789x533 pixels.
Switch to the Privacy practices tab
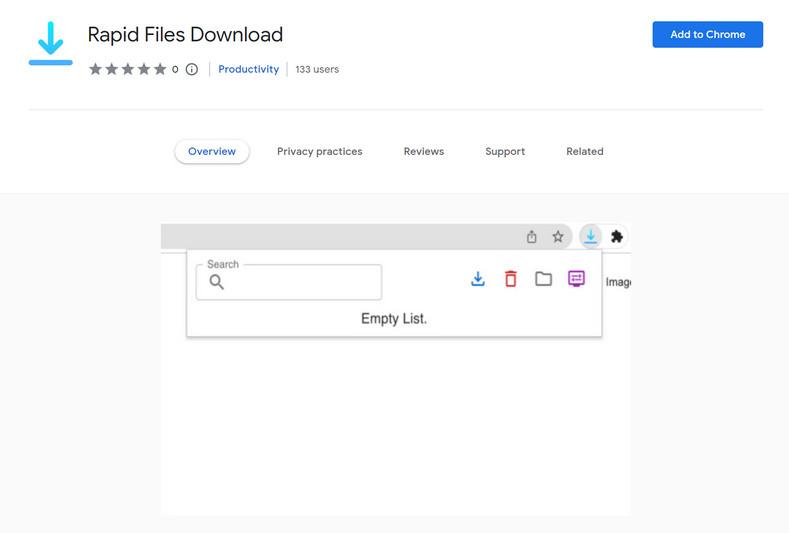point(320,151)
